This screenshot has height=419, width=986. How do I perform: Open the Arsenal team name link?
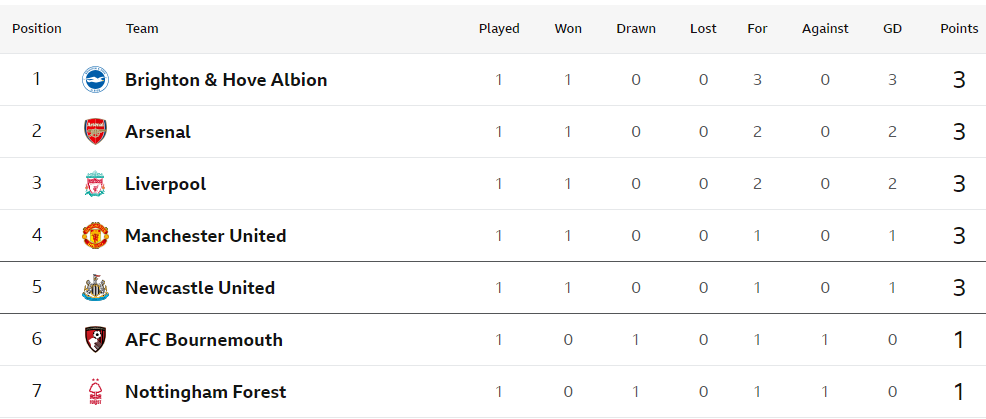[x=158, y=132]
